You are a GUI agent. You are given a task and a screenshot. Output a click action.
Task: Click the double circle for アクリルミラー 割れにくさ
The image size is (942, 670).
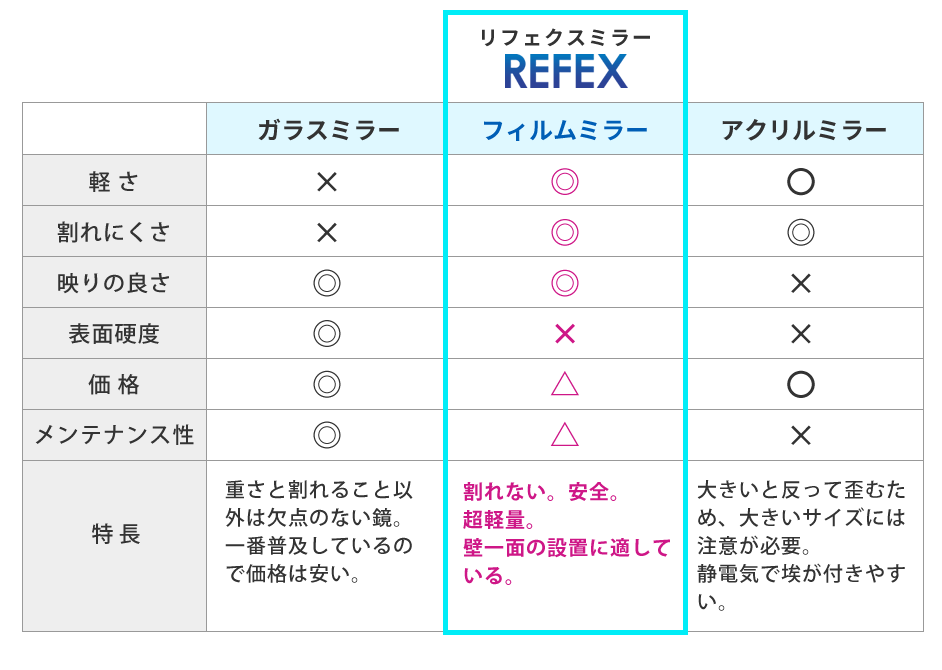point(800,233)
